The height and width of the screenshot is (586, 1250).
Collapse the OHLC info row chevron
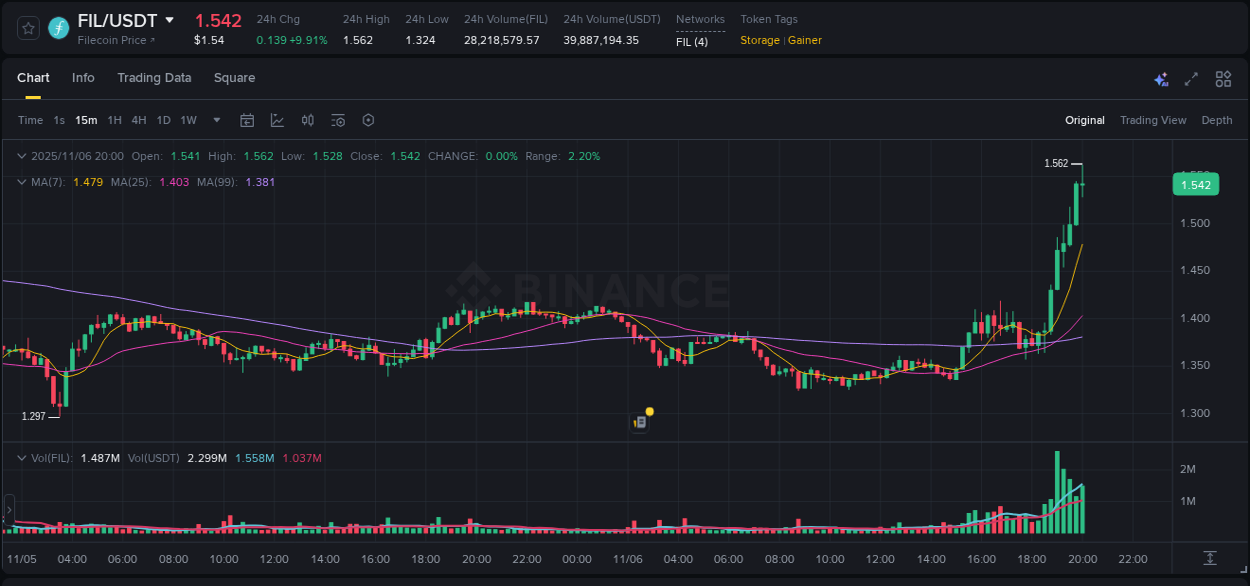tap(21, 156)
